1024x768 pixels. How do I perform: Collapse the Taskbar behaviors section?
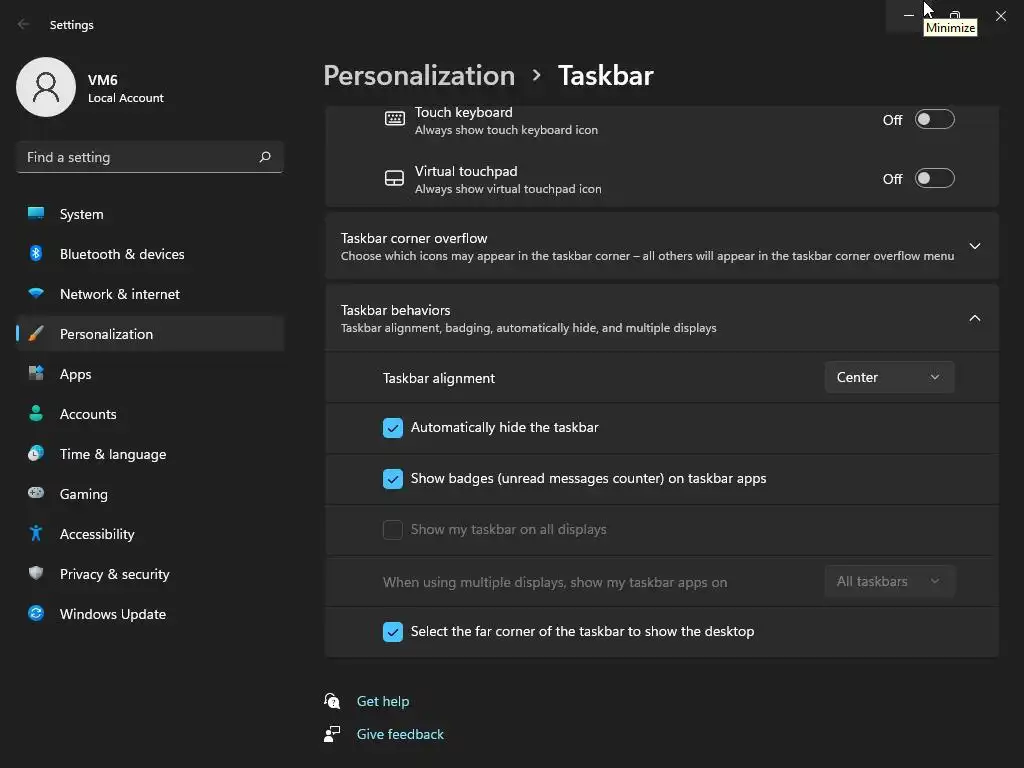click(x=974, y=318)
